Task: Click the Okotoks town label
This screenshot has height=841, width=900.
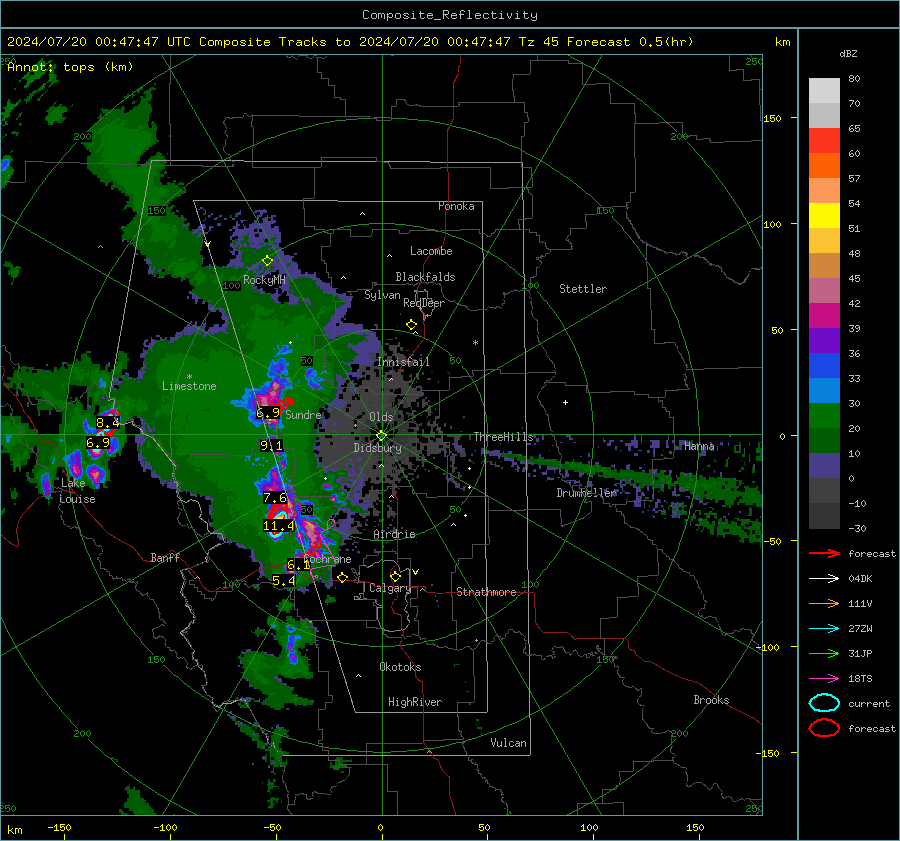Action: coord(400,667)
